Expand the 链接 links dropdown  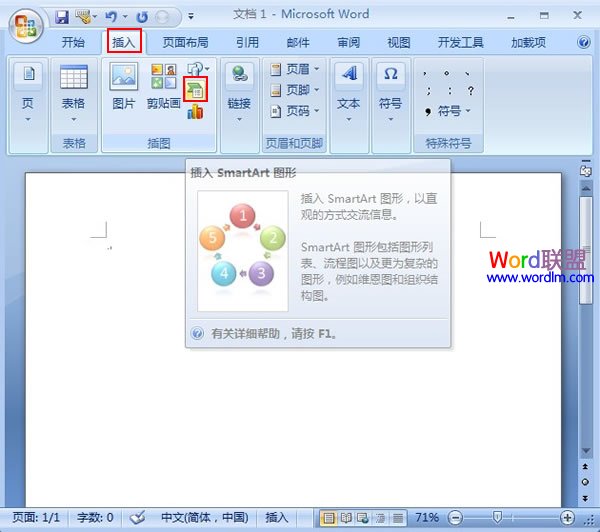pyautogui.click(x=239, y=94)
